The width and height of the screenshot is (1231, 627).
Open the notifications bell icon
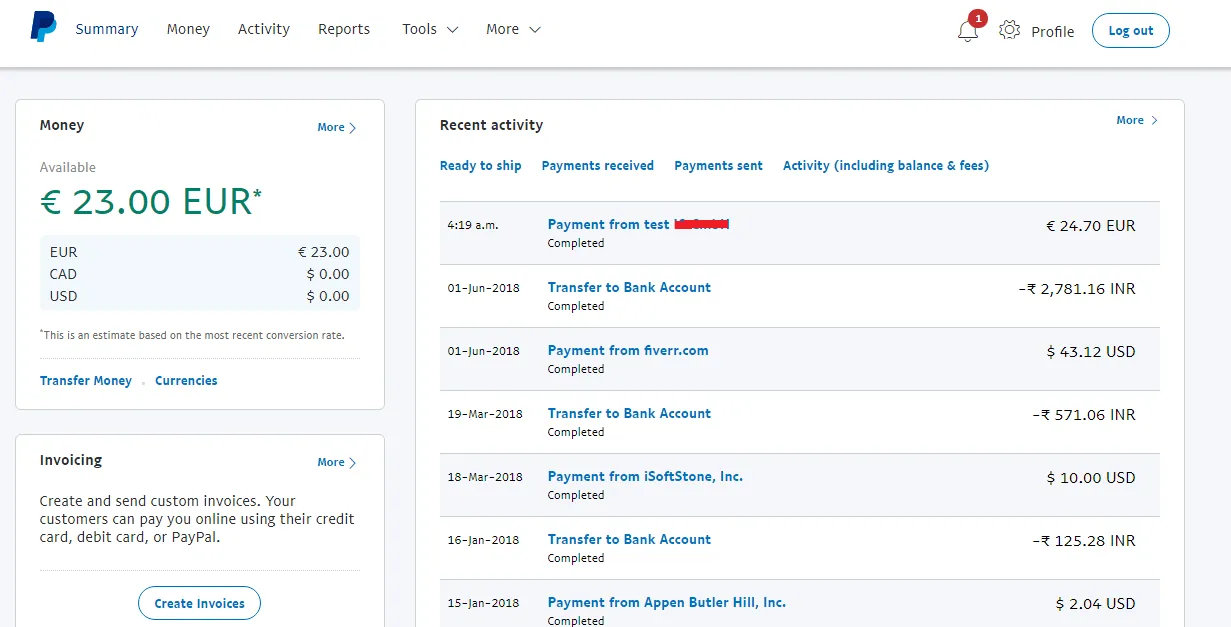tap(968, 30)
